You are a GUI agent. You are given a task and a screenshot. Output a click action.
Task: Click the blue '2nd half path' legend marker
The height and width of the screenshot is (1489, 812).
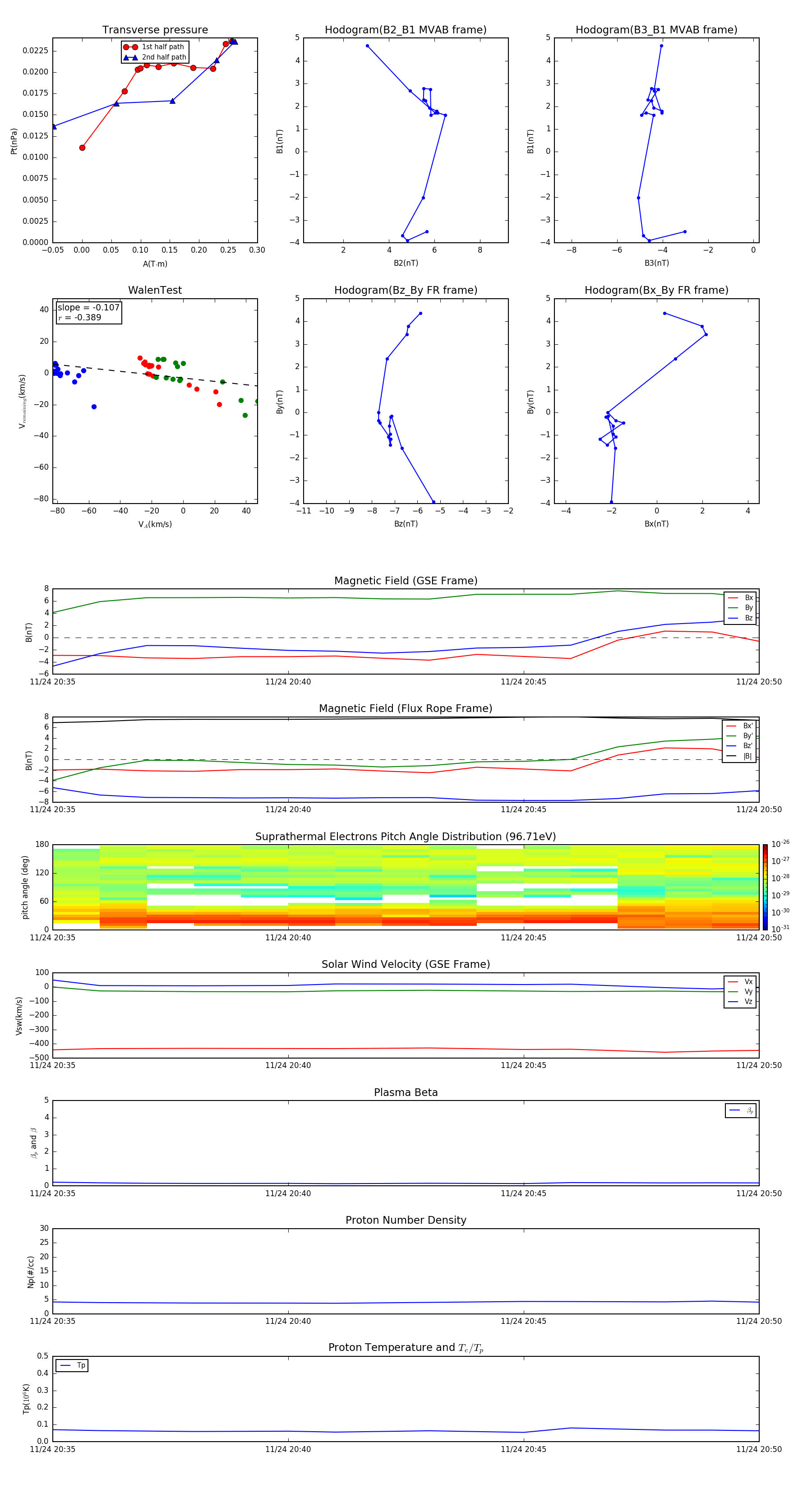[x=130, y=57]
